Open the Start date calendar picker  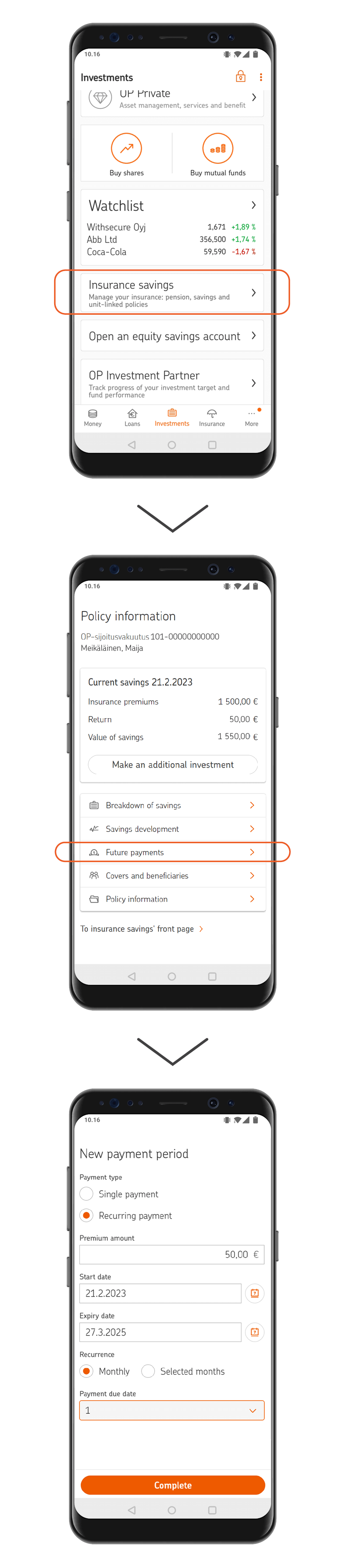(x=255, y=1293)
